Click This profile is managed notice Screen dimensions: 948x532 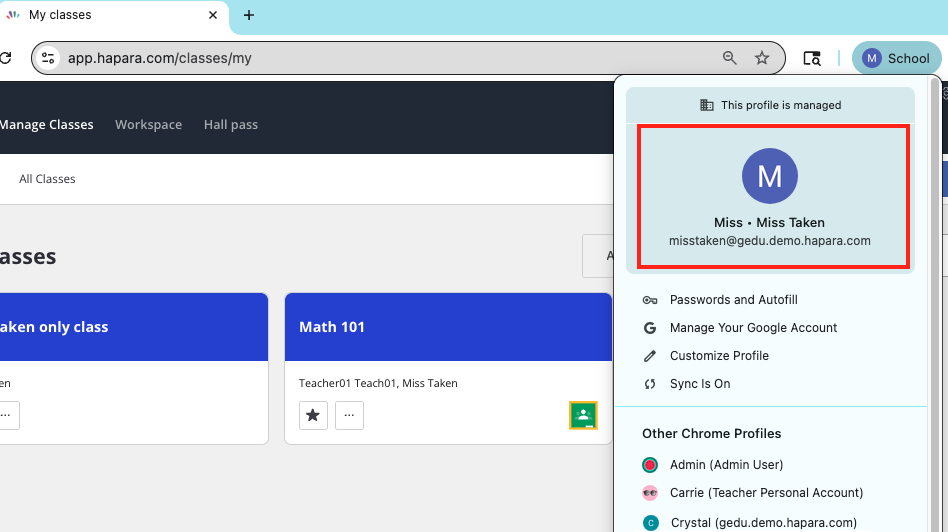click(770, 105)
